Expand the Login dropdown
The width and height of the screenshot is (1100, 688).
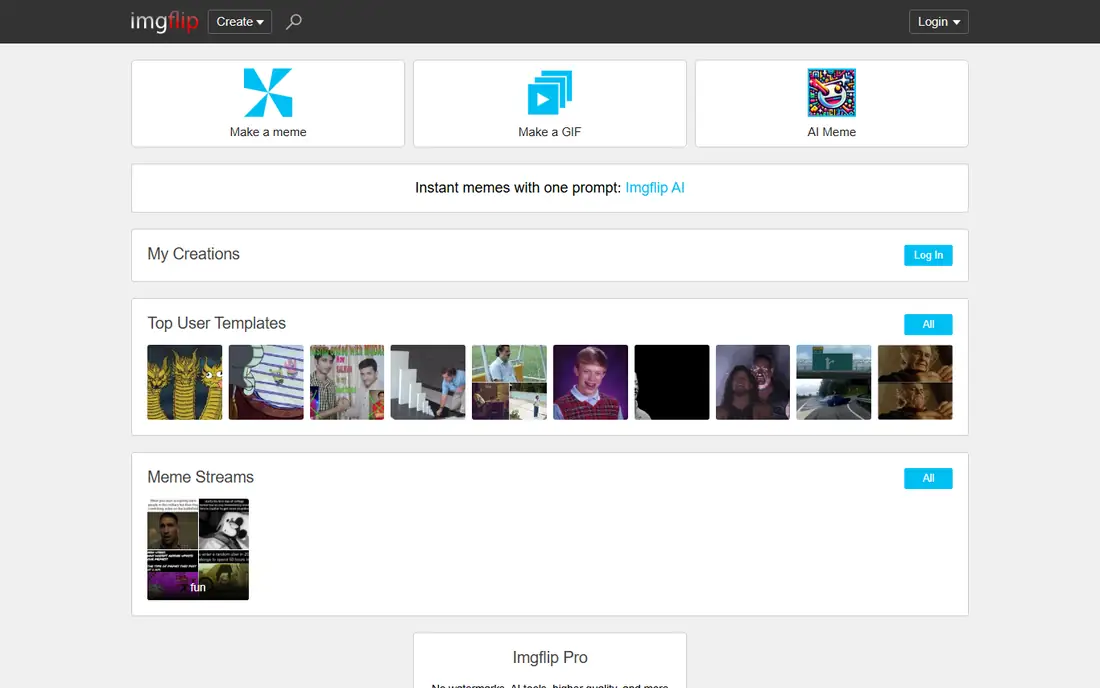tap(939, 22)
